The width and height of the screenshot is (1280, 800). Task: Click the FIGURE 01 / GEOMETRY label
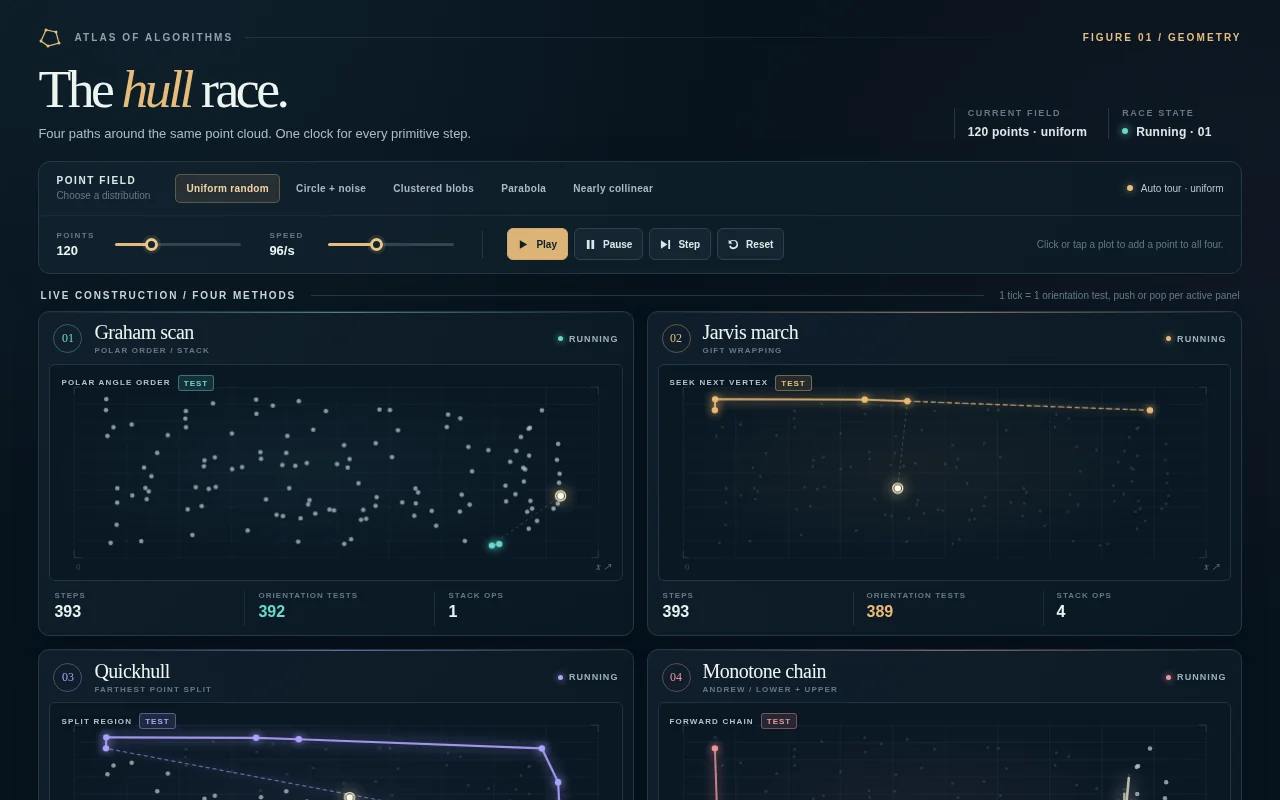[1162, 37]
